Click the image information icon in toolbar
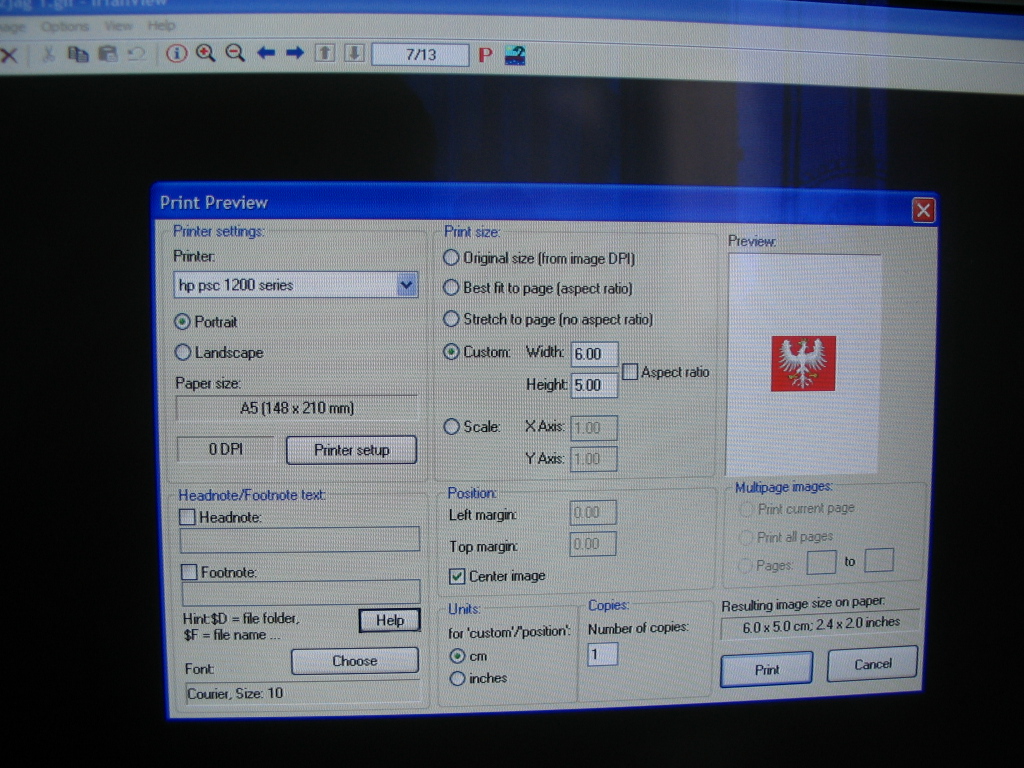This screenshot has width=1024, height=768. (x=177, y=54)
